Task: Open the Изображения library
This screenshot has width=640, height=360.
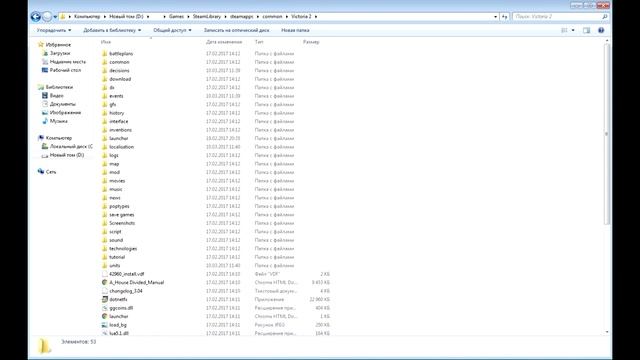Action: coord(65,113)
